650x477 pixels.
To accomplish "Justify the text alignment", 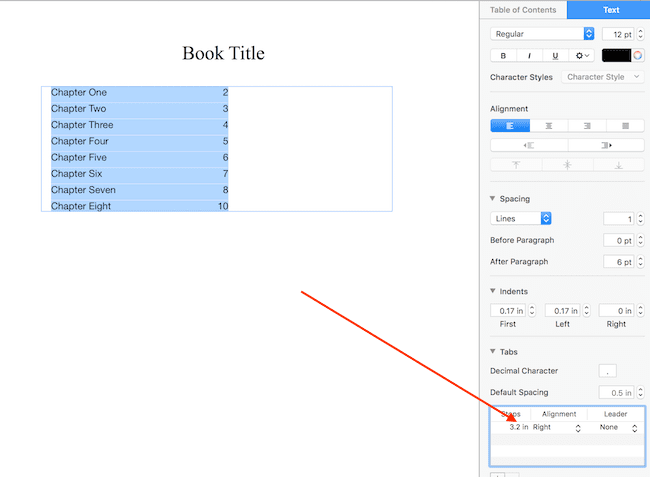I will coord(625,126).
